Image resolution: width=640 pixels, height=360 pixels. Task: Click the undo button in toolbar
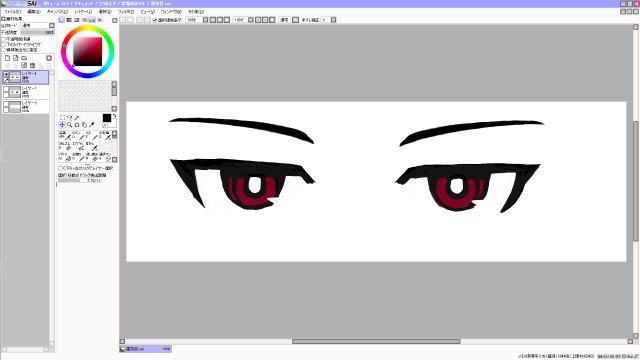click(123, 20)
